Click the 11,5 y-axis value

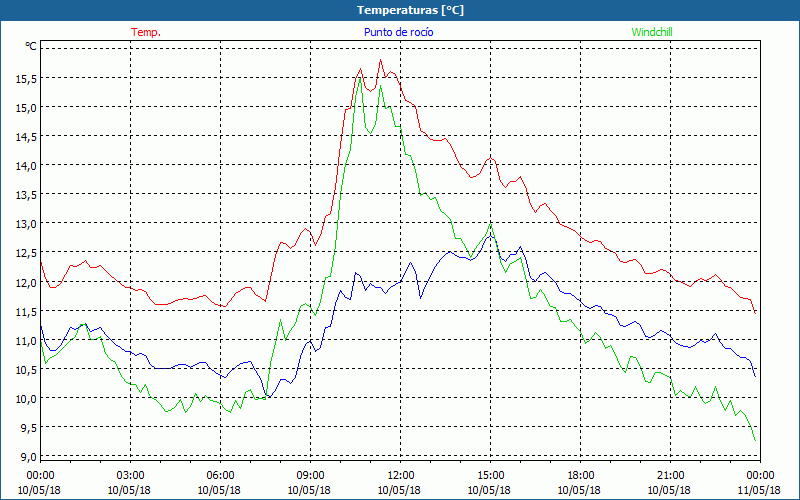coord(28,311)
